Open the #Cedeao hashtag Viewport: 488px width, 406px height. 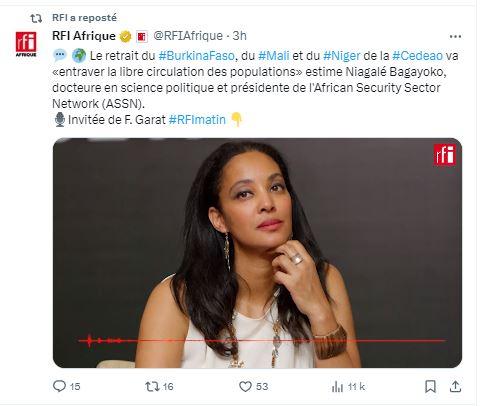click(x=417, y=56)
